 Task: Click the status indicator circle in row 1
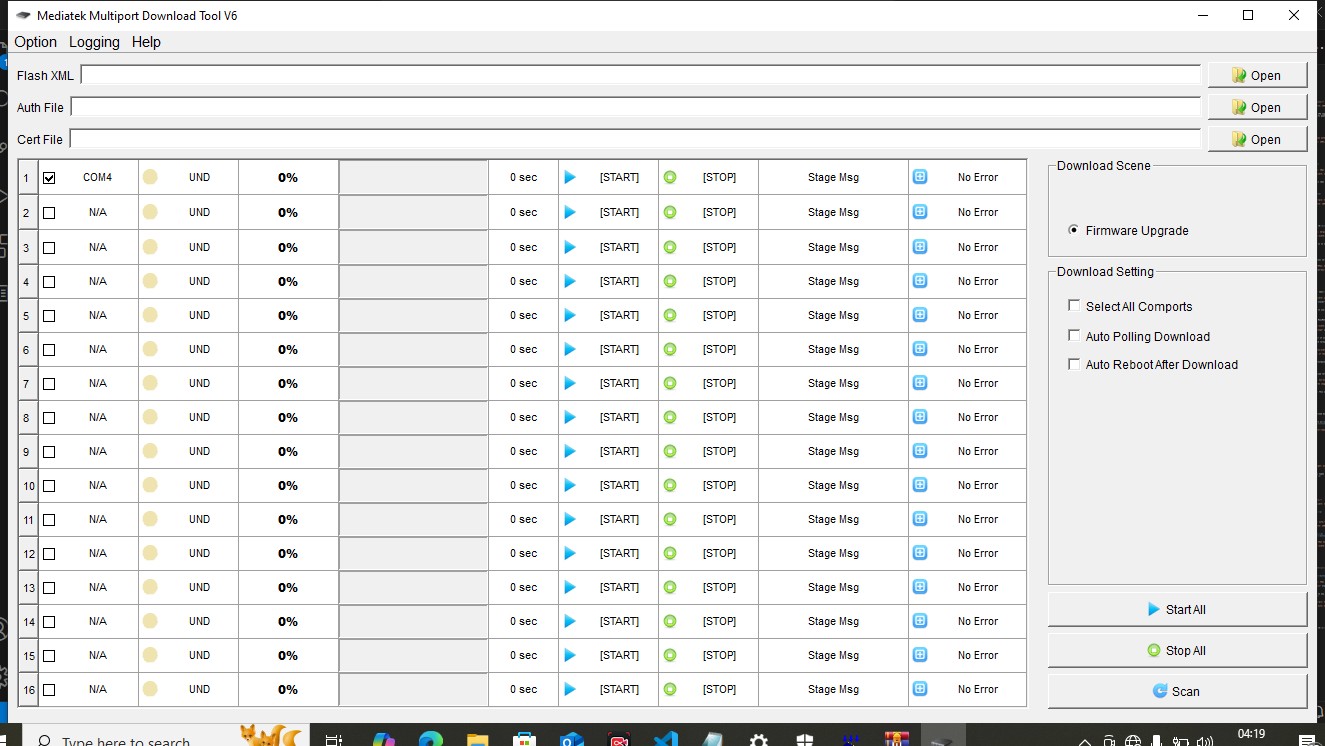(x=150, y=177)
